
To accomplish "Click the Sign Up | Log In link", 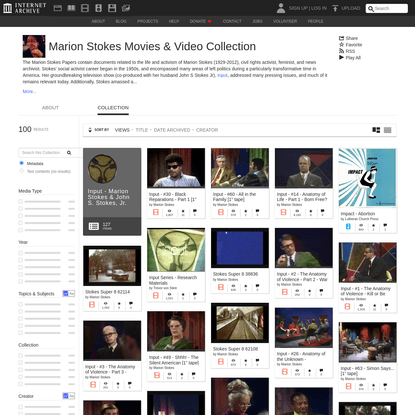I will click(x=308, y=8).
